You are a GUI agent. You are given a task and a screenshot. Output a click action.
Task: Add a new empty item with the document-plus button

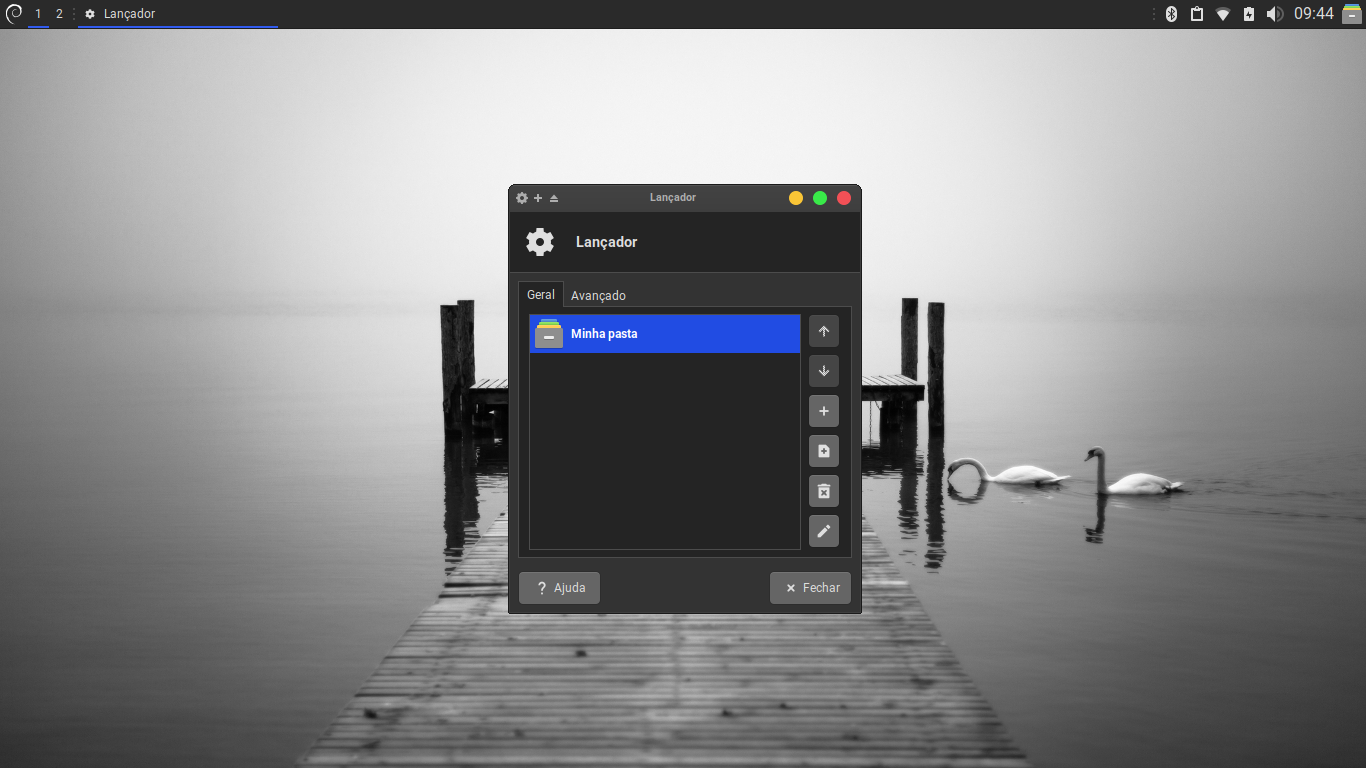824,451
